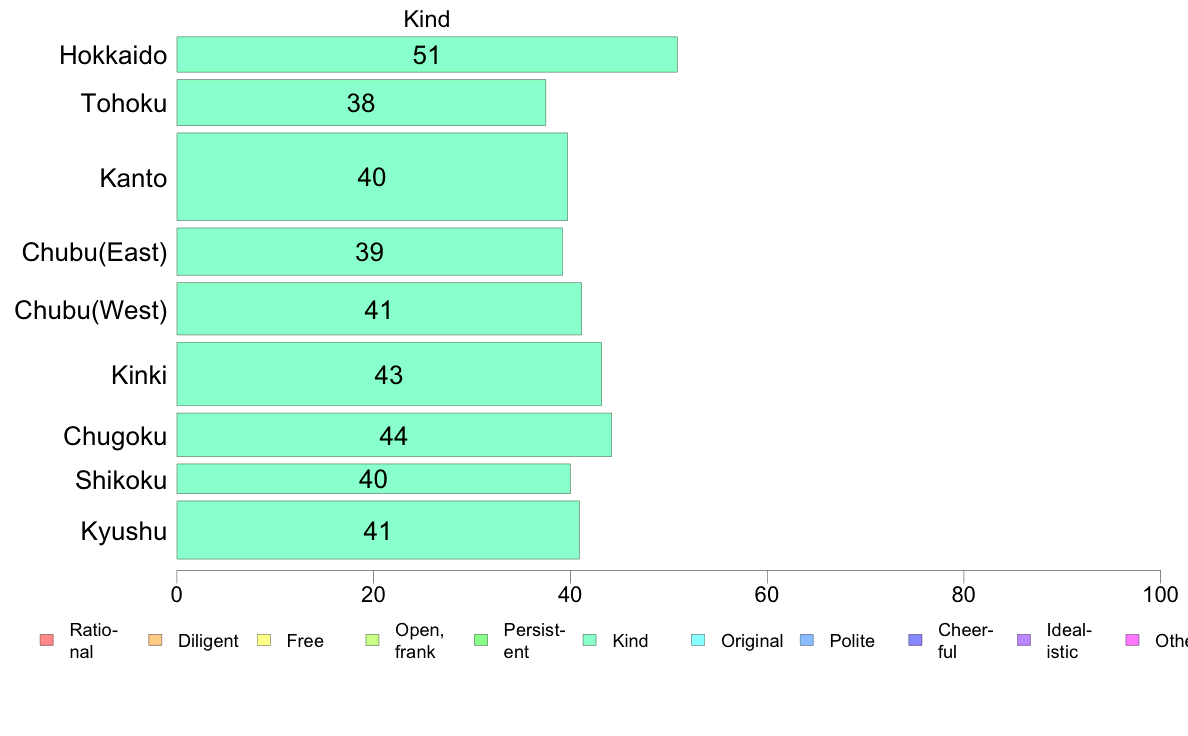Select the Original legend cyan swatch
This screenshot has height=736, width=1188.
pos(699,640)
